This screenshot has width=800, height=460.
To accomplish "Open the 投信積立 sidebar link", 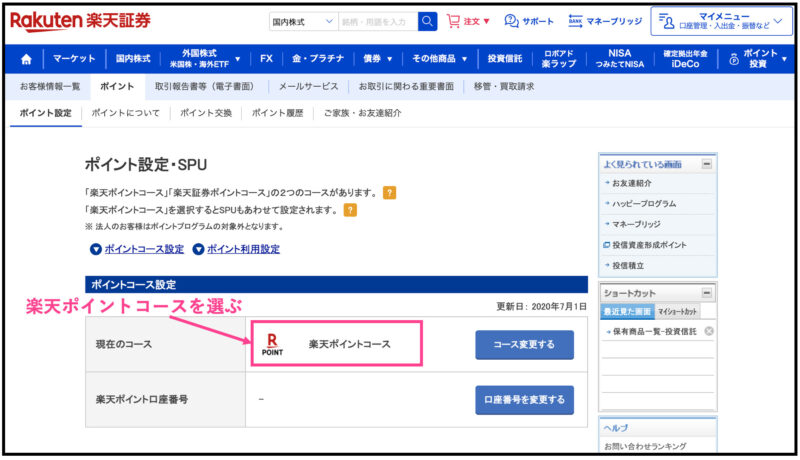I will tap(628, 266).
